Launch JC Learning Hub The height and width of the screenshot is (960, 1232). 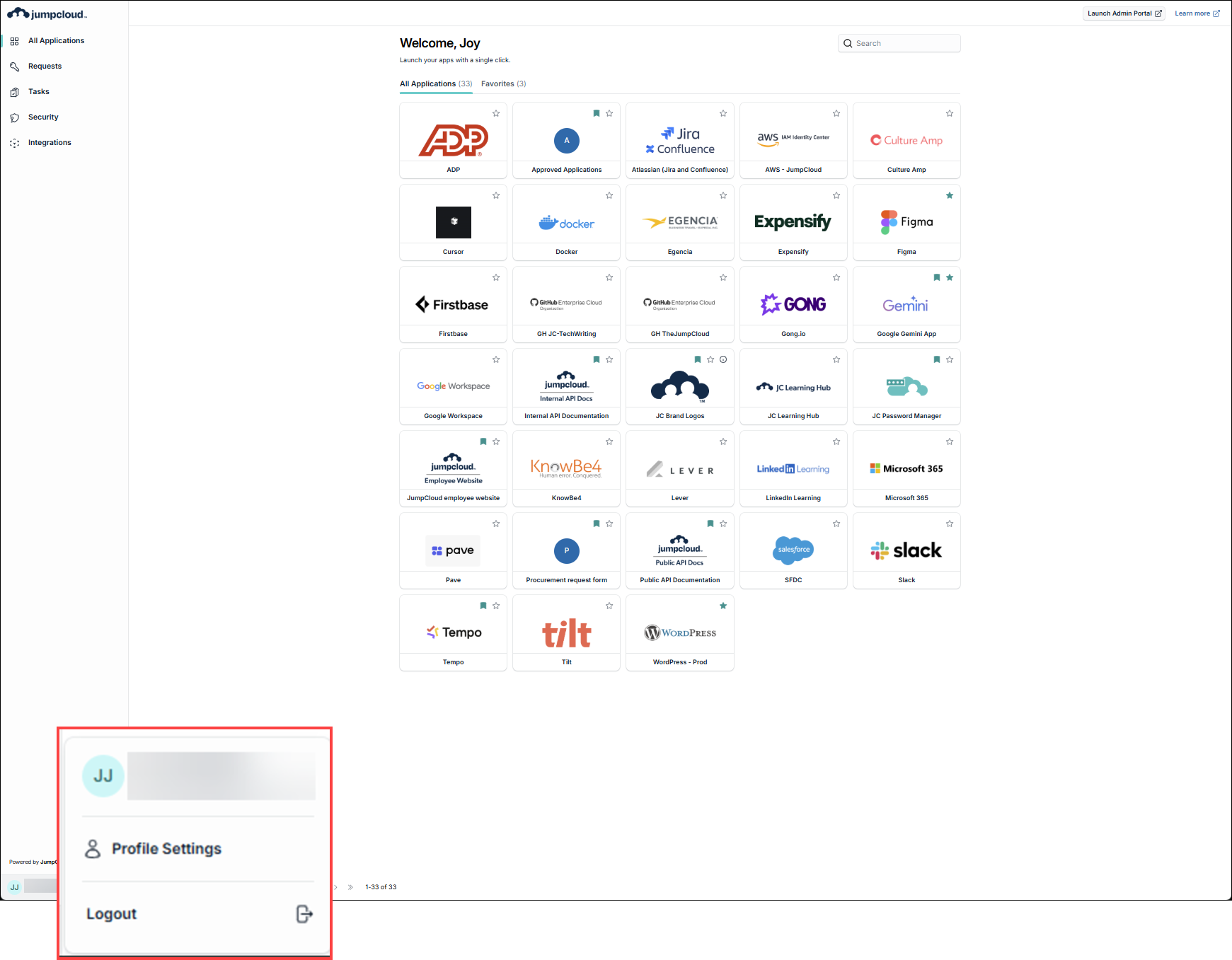(793, 387)
